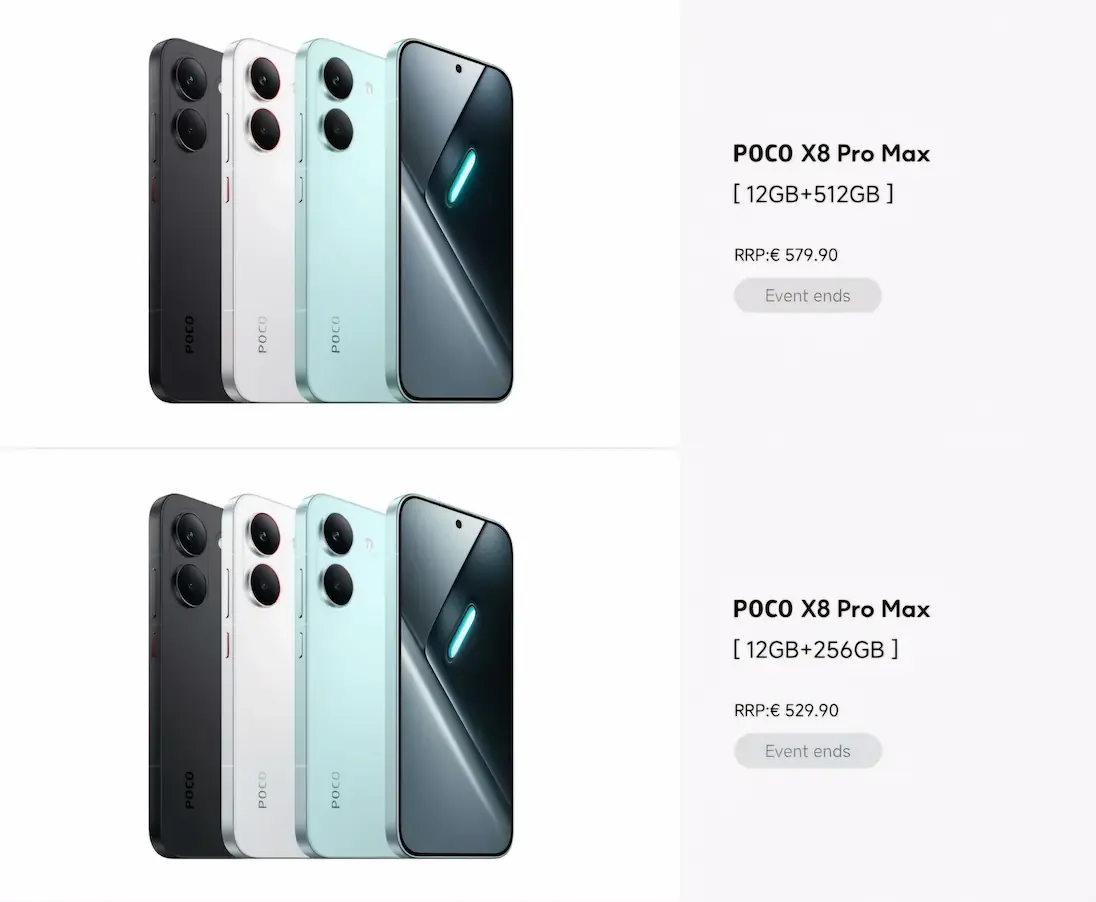Click the RRP € 579.90 price
Screen dimensions: 1096x902
coord(786,255)
